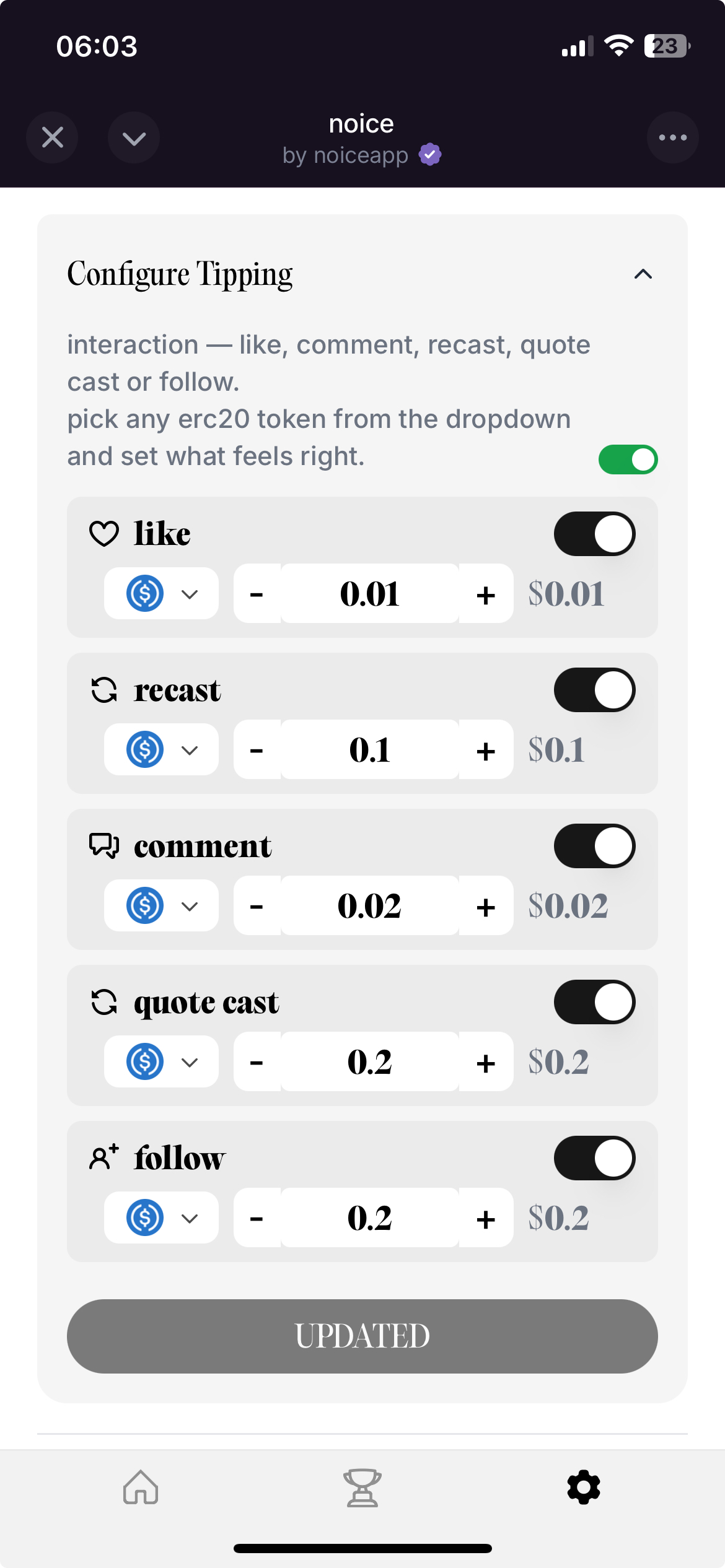Screen dimensions: 725x1568
Task: Disable the green master tipping toggle
Action: (628, 460)
